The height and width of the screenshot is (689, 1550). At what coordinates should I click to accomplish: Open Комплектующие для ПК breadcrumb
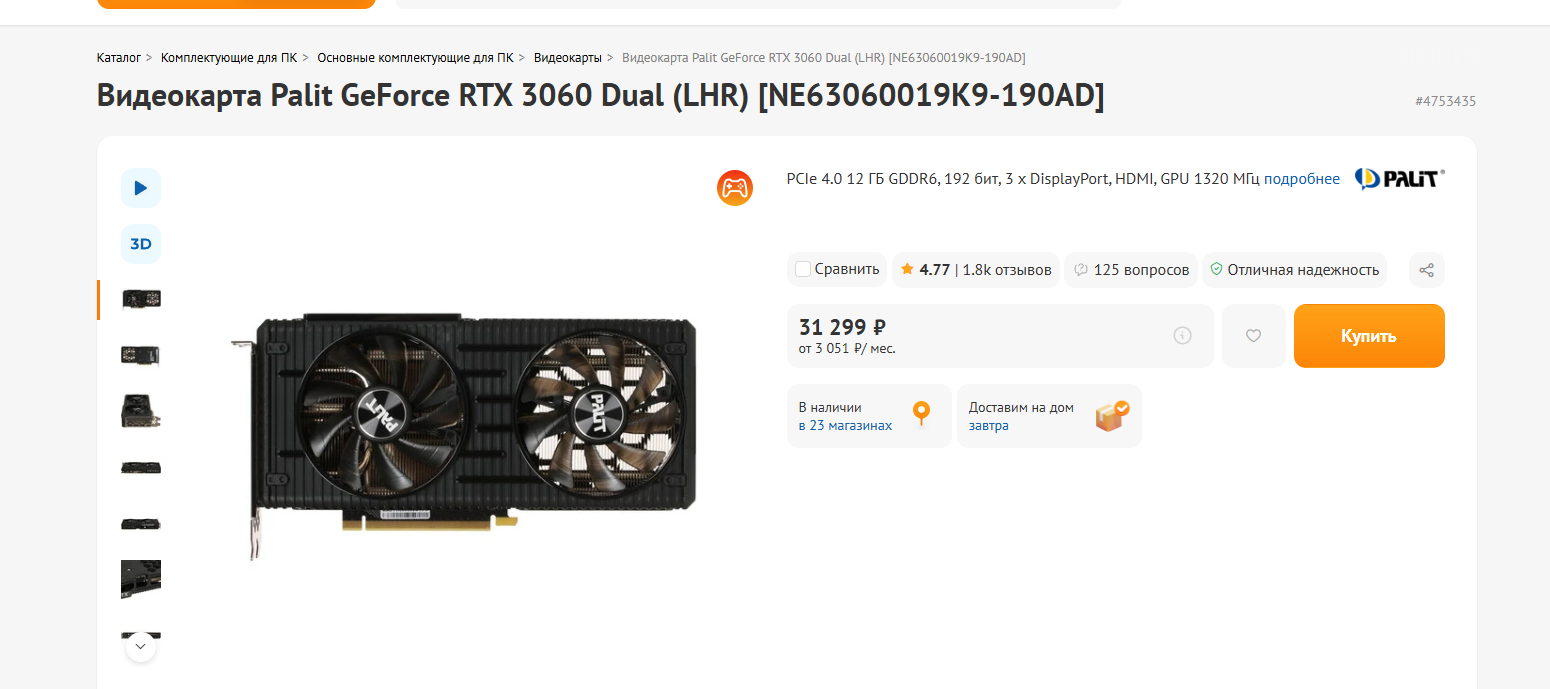coord(229,58)
